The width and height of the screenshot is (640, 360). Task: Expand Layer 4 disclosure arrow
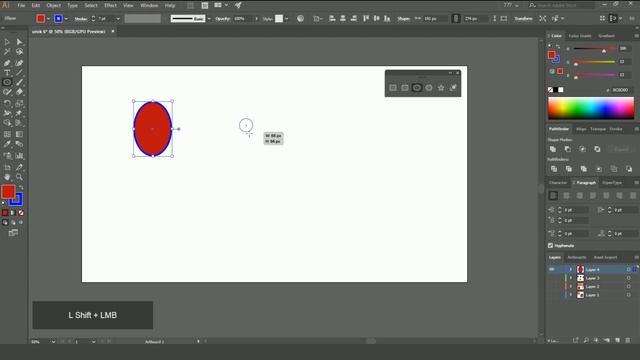coord(571,269)
